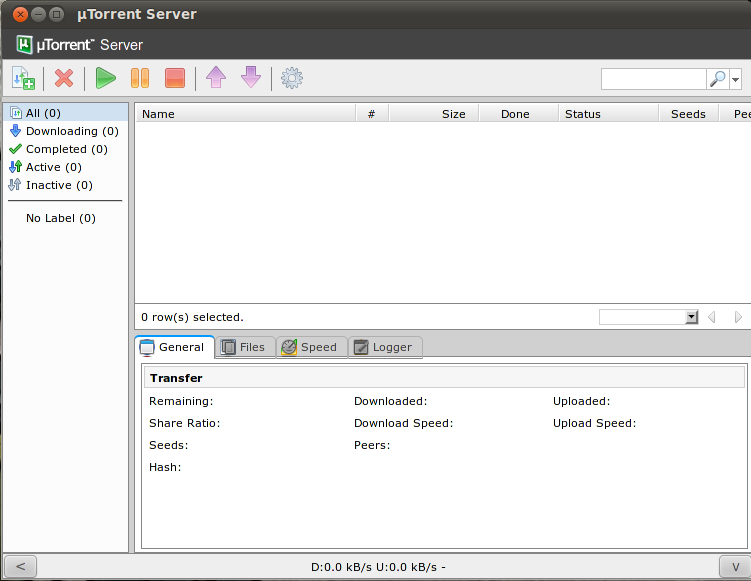Move torrent down in queue arrow
The height and width of the screenshot is (581, 751).
tap(250, 78)
